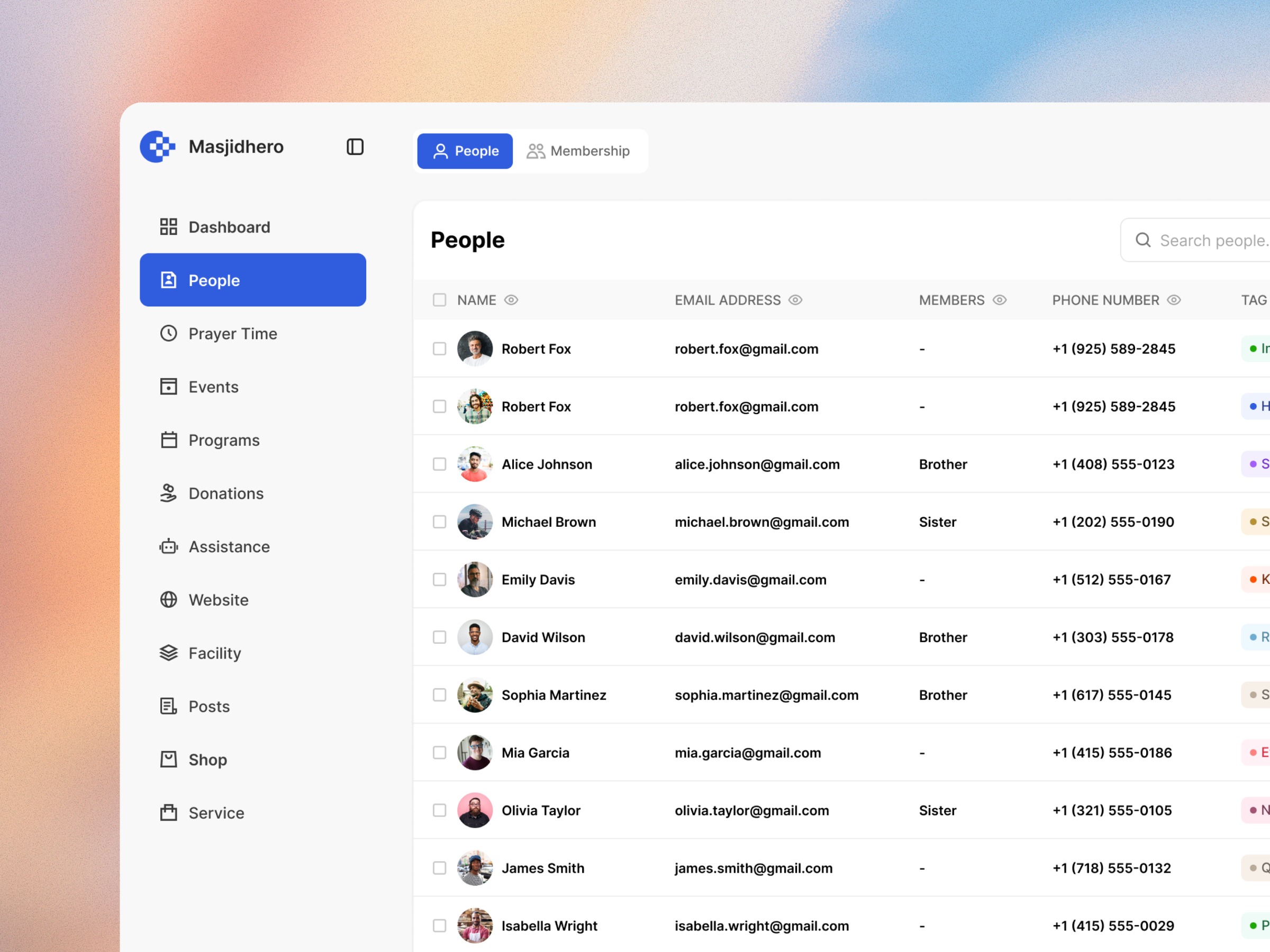Screen dimensions: 1270x952
Task: Click the search magnifier icon
Action: point(1143,240)
